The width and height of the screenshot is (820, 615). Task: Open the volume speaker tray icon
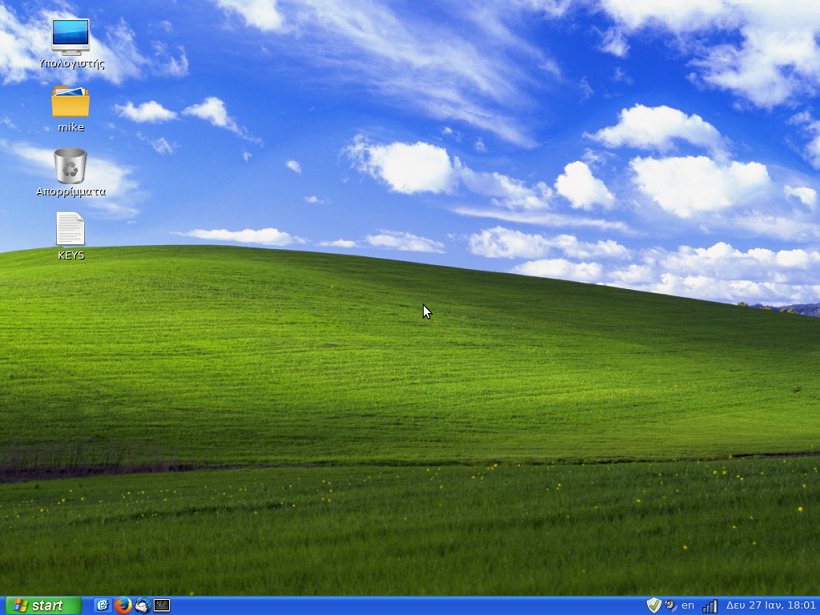point(670,606)
